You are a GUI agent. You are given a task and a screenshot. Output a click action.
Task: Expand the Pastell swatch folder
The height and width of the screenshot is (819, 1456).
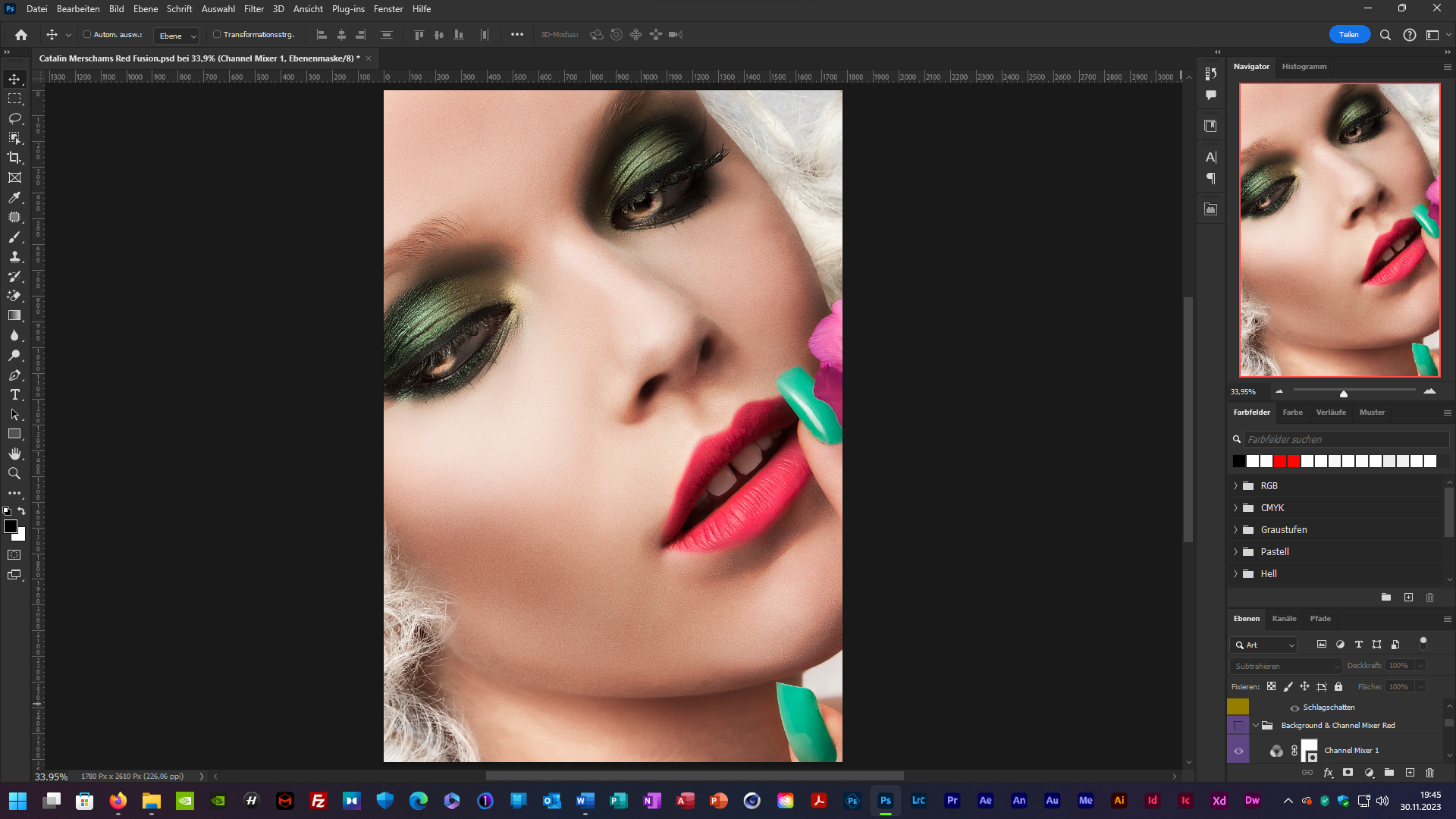(1235, 552)
